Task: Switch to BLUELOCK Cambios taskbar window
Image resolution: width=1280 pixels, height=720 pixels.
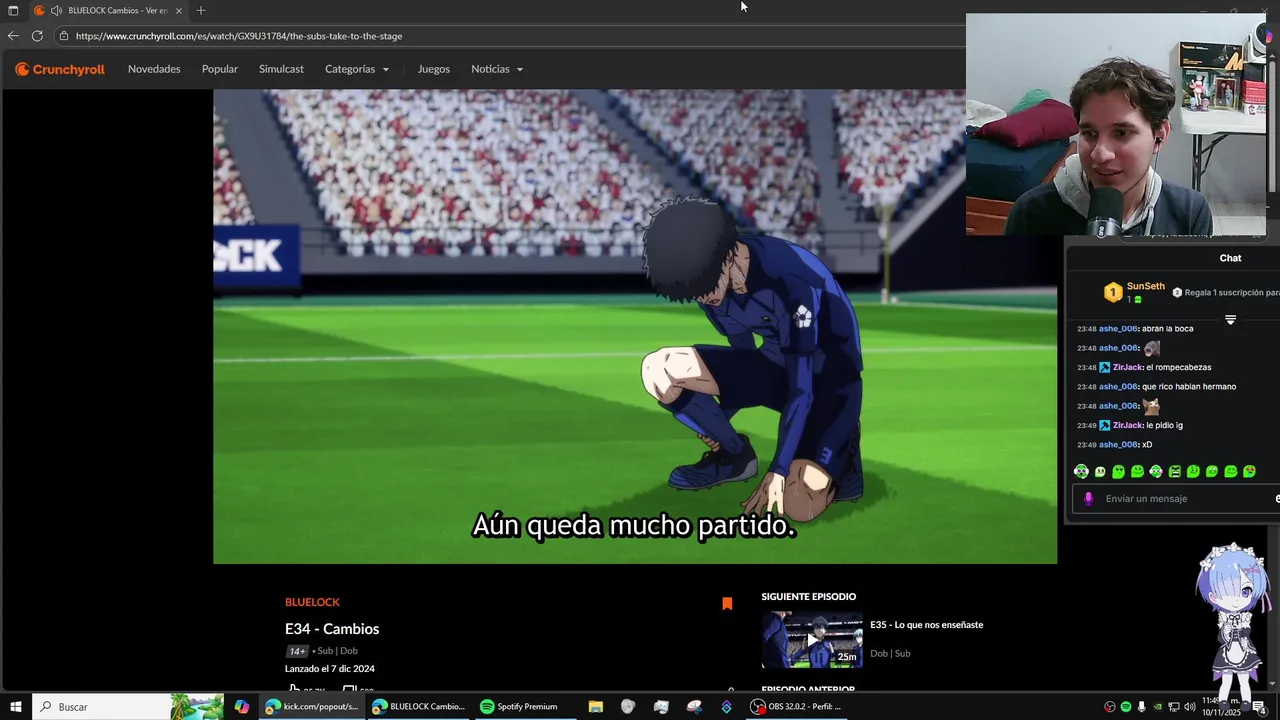Action: (x=418, y=707)
